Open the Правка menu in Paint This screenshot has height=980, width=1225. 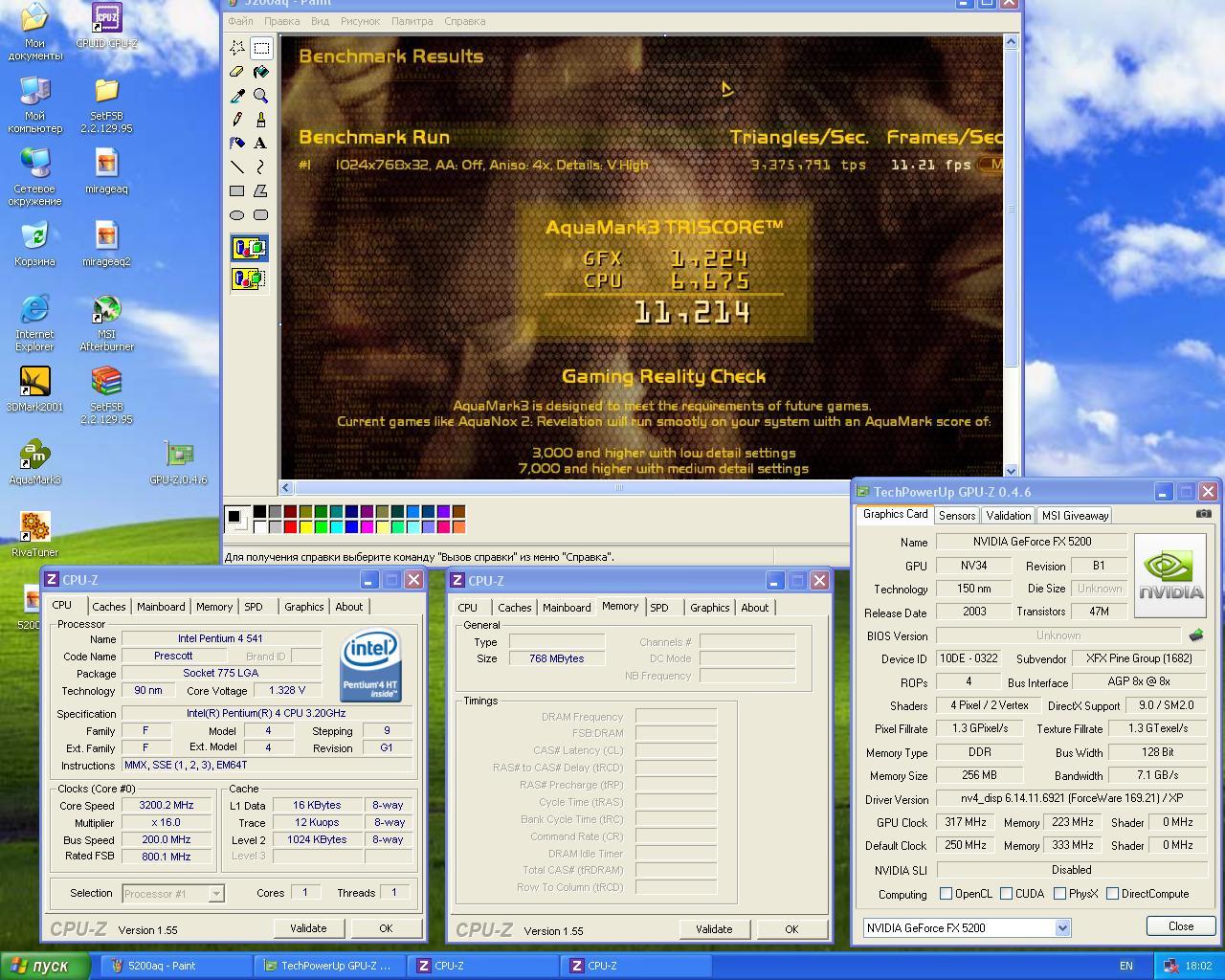click(x=281, y=21)
